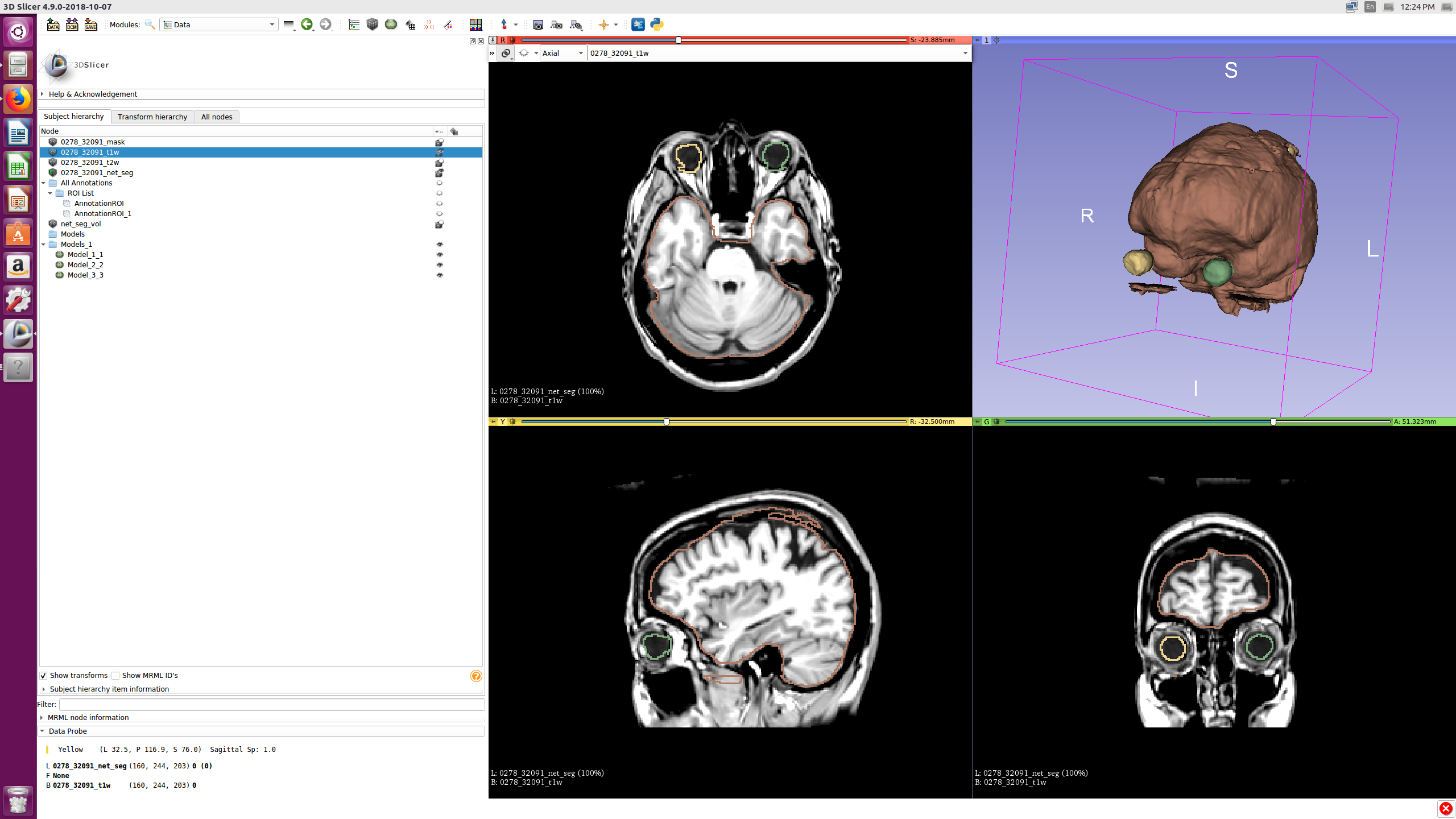This screenshot has height=819, width=1456.
Task: Click the Filter input field
Action: pyautogui.click(x=271, y=704)
